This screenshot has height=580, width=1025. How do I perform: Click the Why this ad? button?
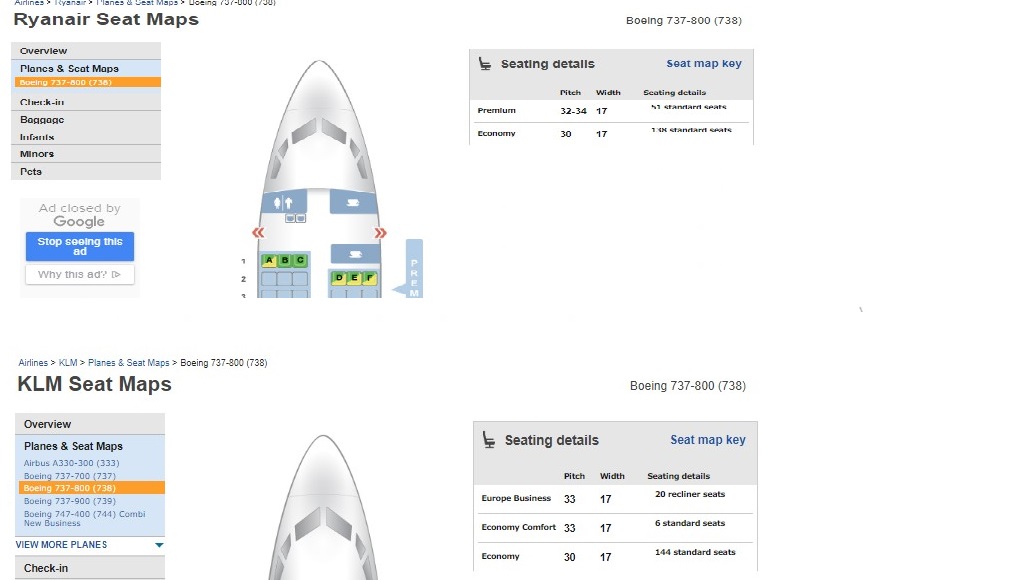[80, 274]
